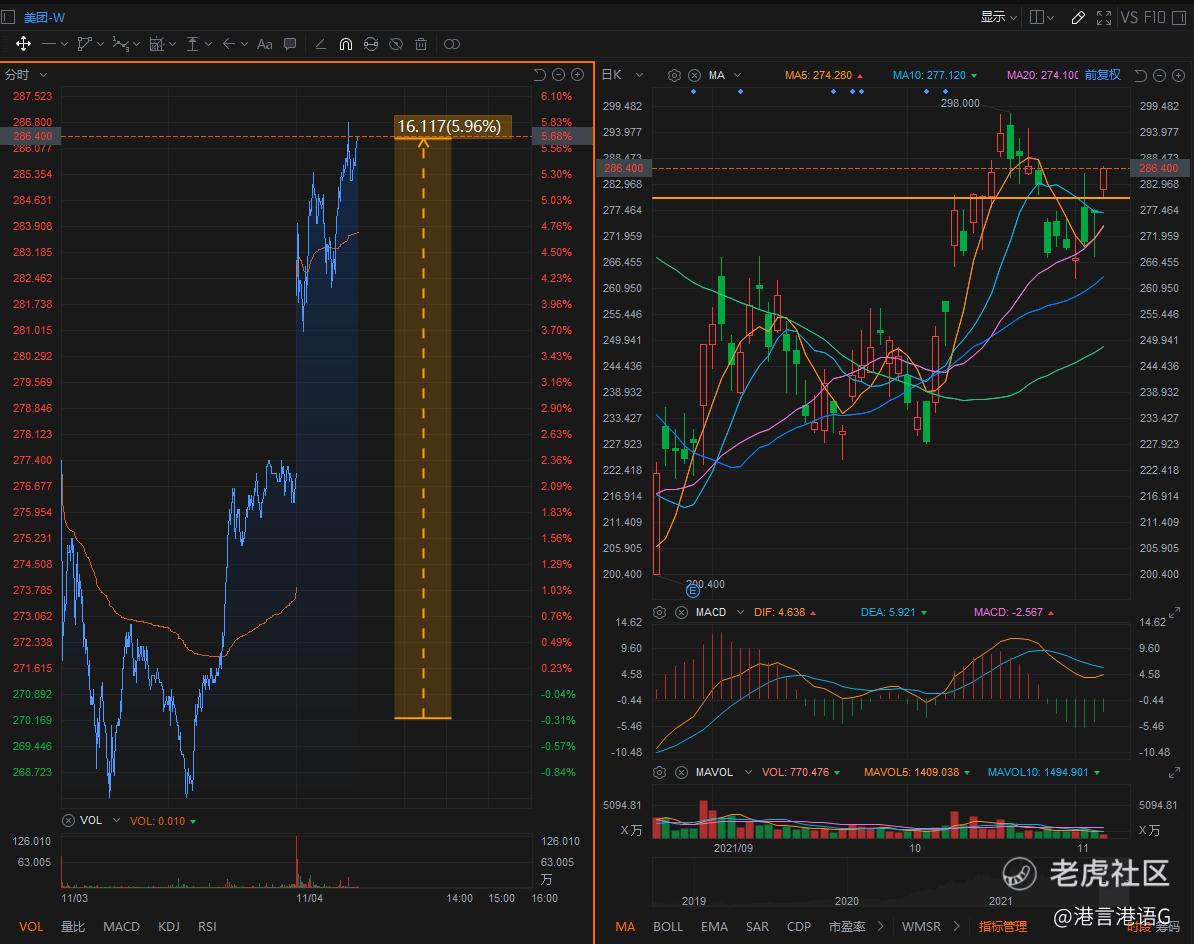
Task: Select the text annotation Aa tool
Action: [x=265, y=44]
